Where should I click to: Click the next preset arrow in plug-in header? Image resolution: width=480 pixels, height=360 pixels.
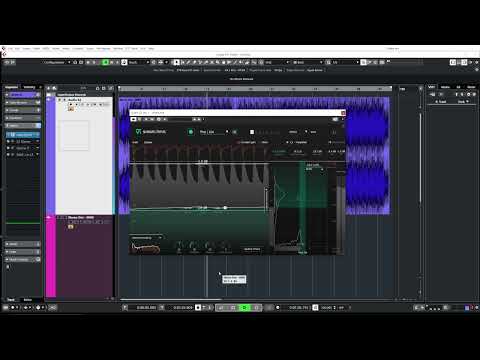[x=199, y=119]
